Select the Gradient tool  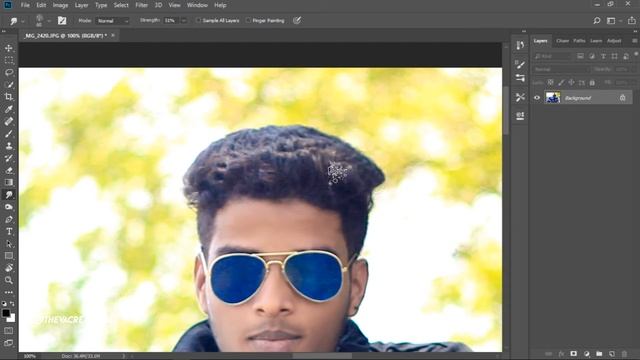pyautogui.click(x=9, y=182)
